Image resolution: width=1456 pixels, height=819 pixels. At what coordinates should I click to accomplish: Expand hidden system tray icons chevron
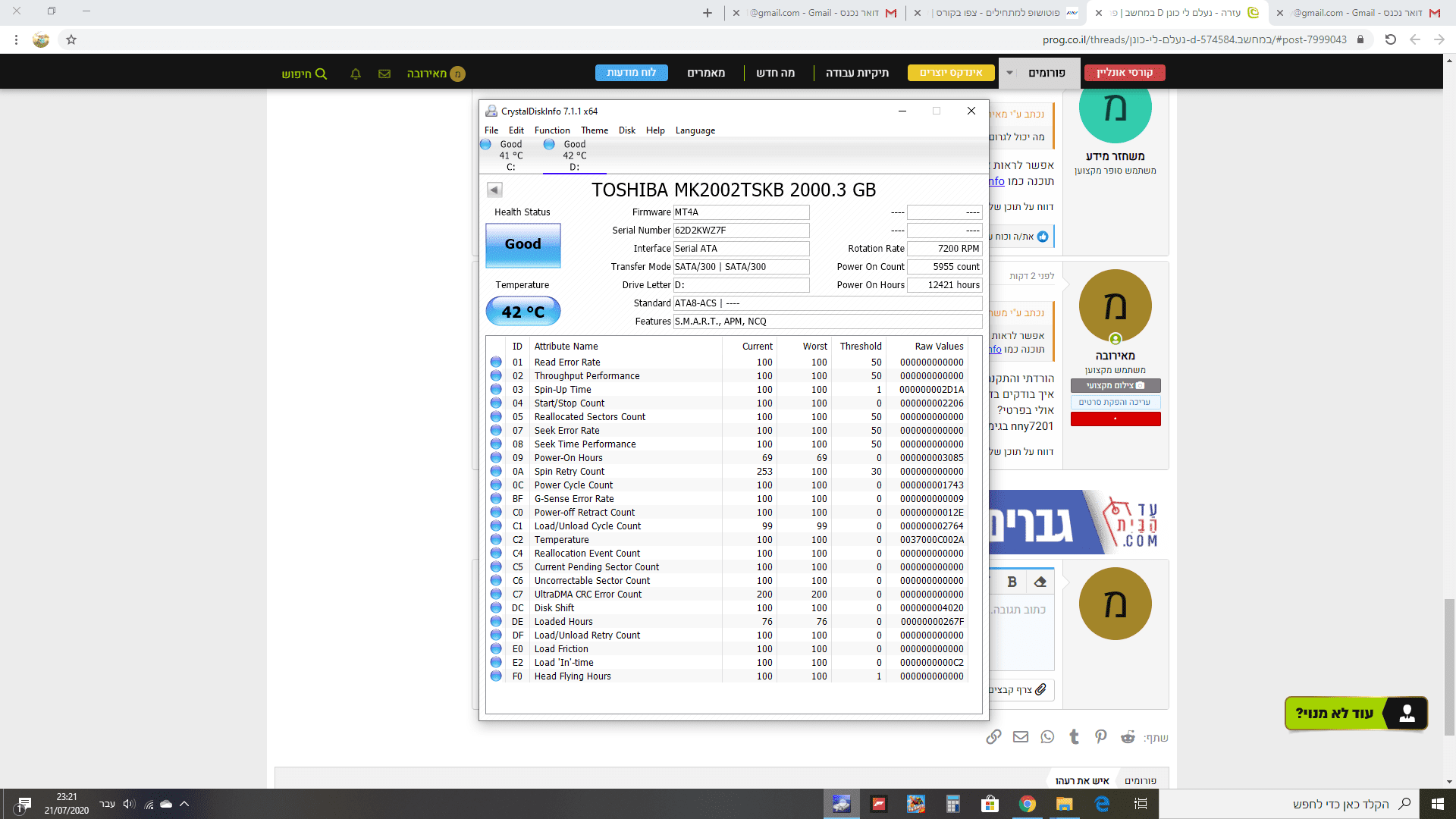click(184, 804)
